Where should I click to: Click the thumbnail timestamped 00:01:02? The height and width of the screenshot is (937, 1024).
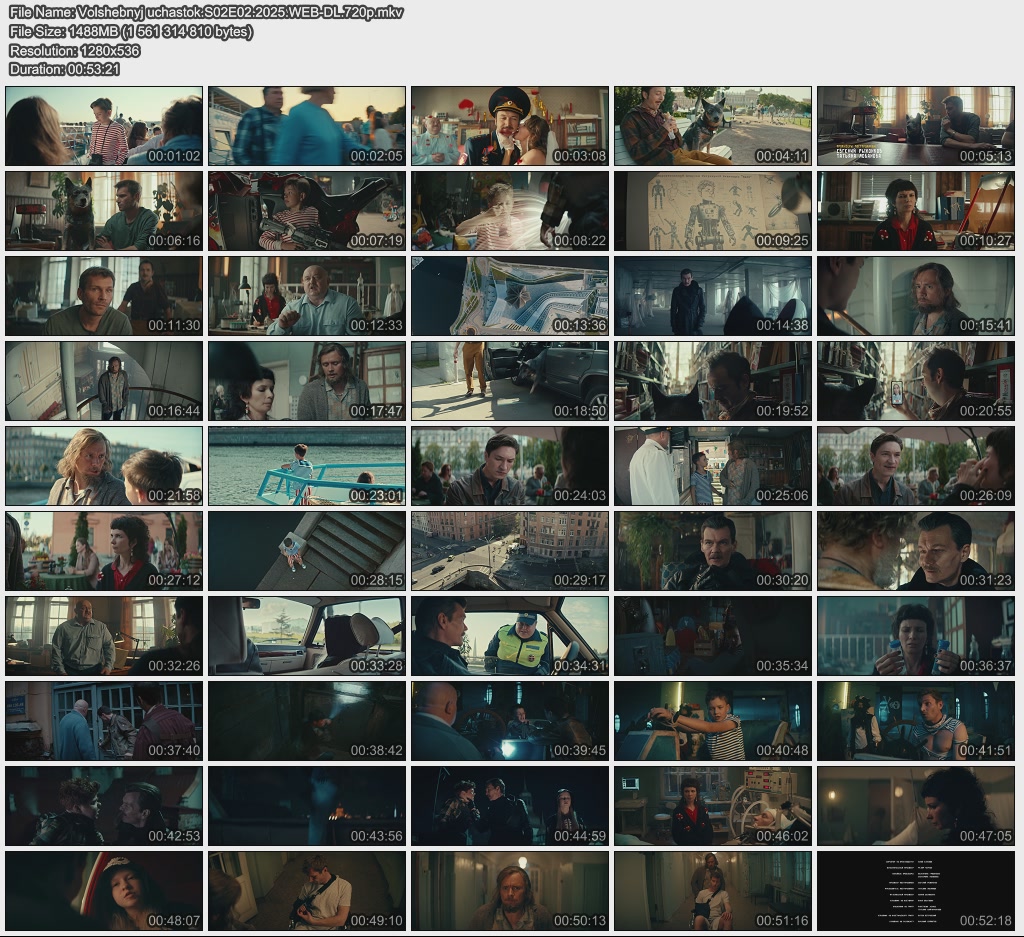pyautogui.click(x=104, y=126)
